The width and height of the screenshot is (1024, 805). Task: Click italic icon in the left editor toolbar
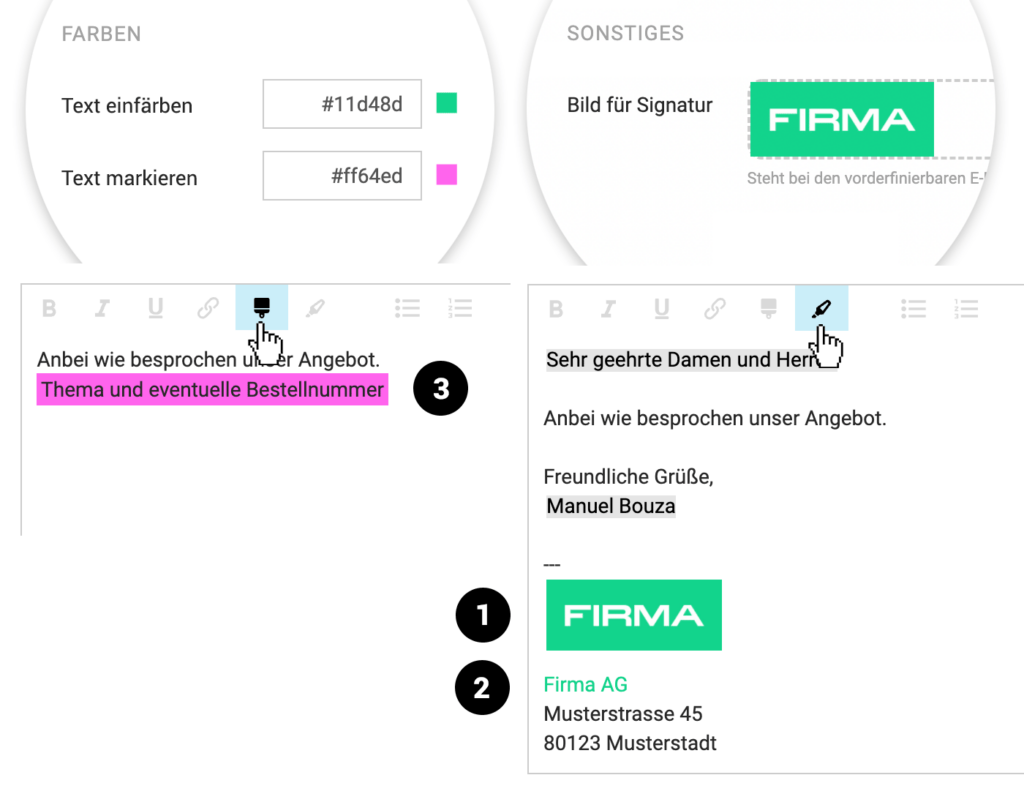tap(102, 308)
